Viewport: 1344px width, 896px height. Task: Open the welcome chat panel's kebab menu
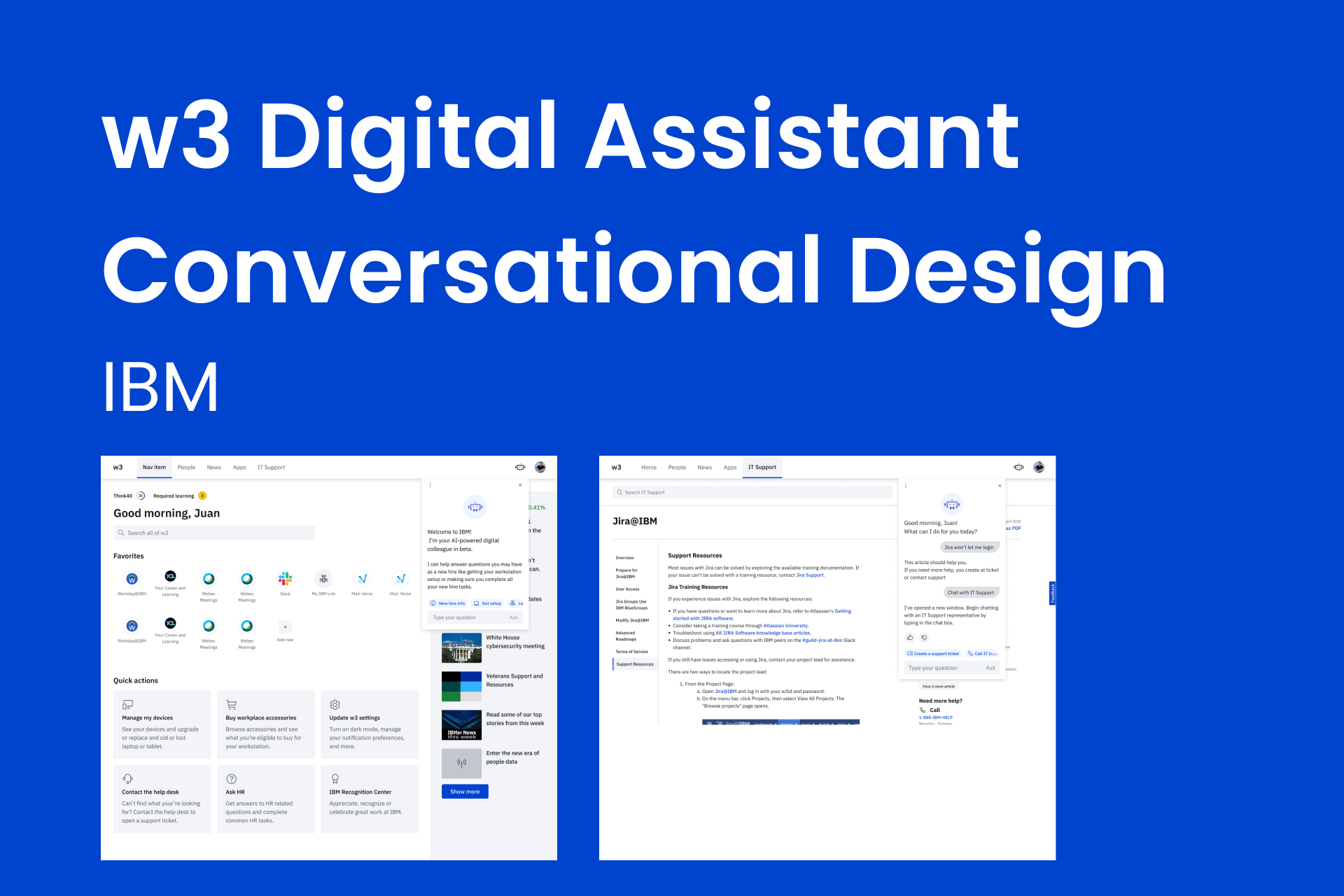430,485
